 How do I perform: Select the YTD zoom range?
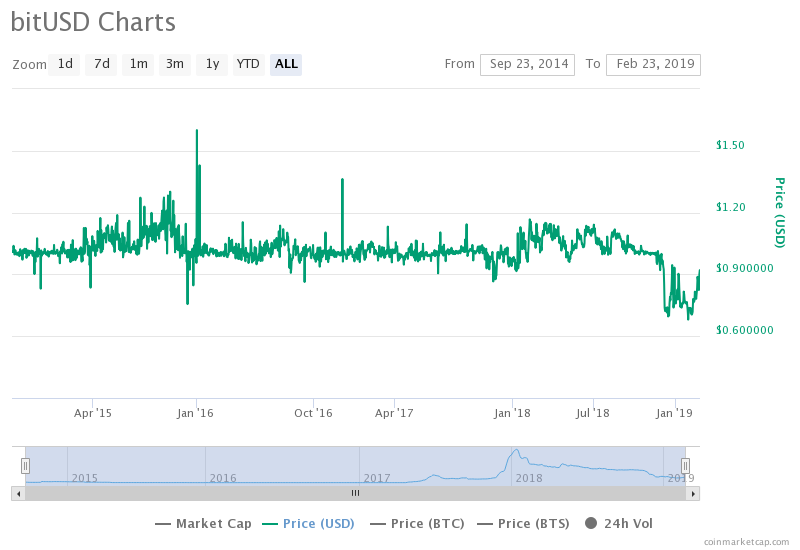248,64
